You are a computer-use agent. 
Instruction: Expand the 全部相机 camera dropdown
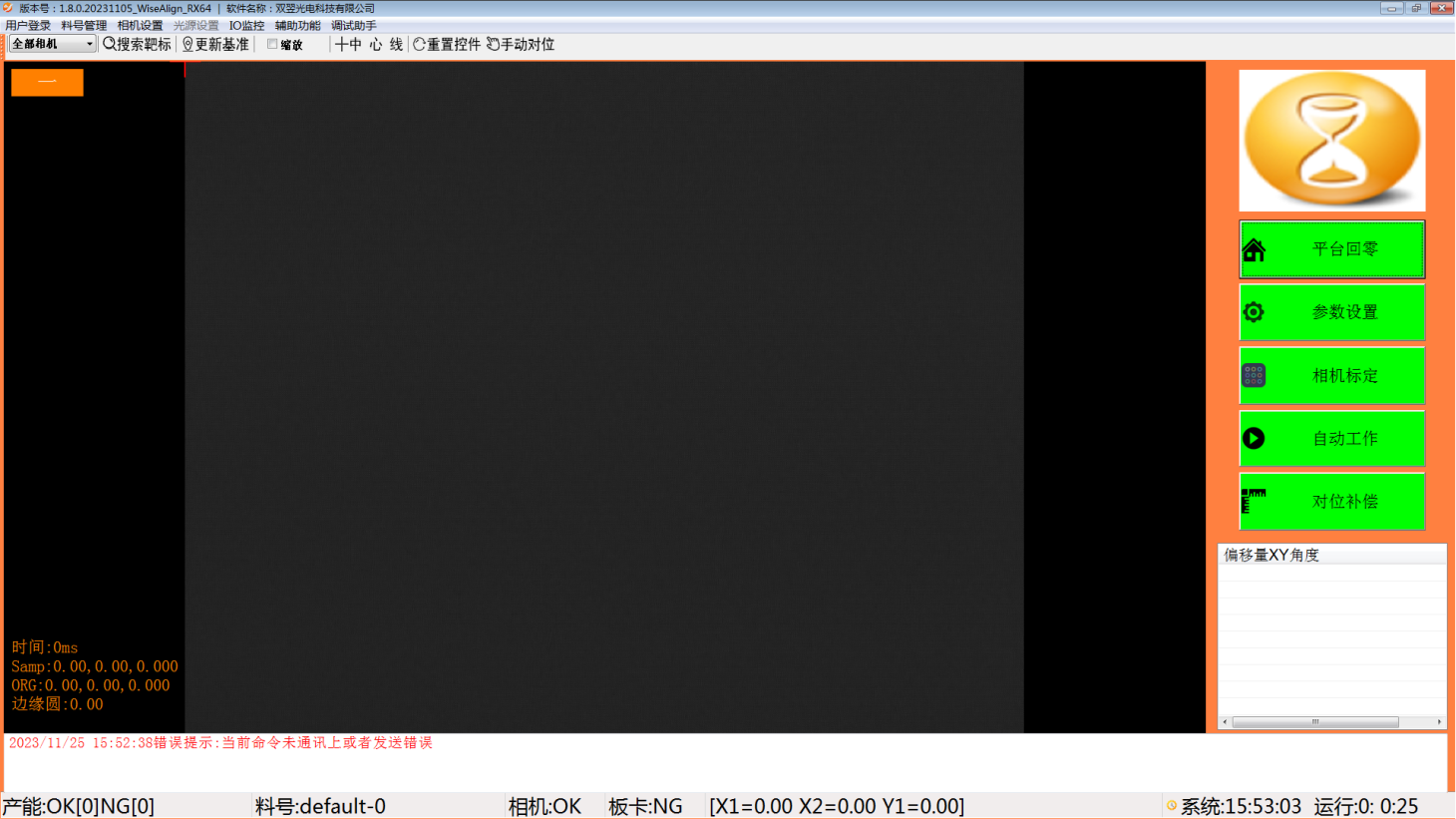[x=89, y=44]
